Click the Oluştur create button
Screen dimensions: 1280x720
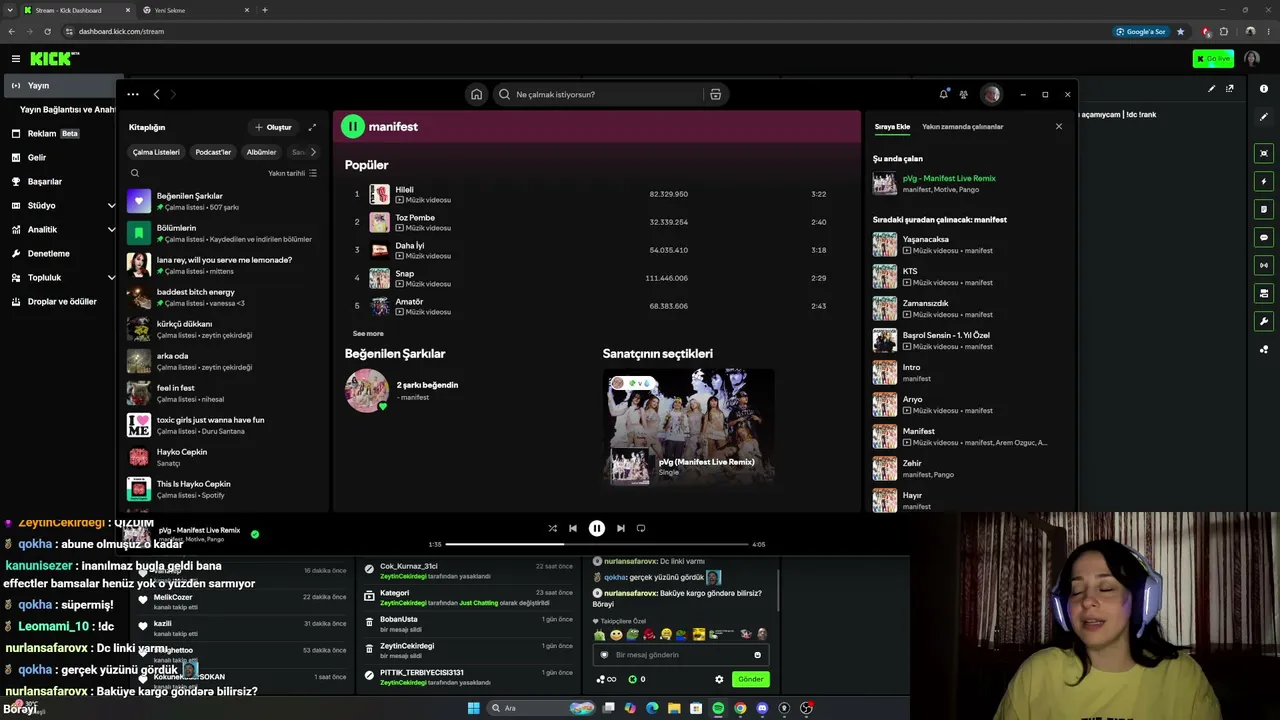[x=273, y=127]
